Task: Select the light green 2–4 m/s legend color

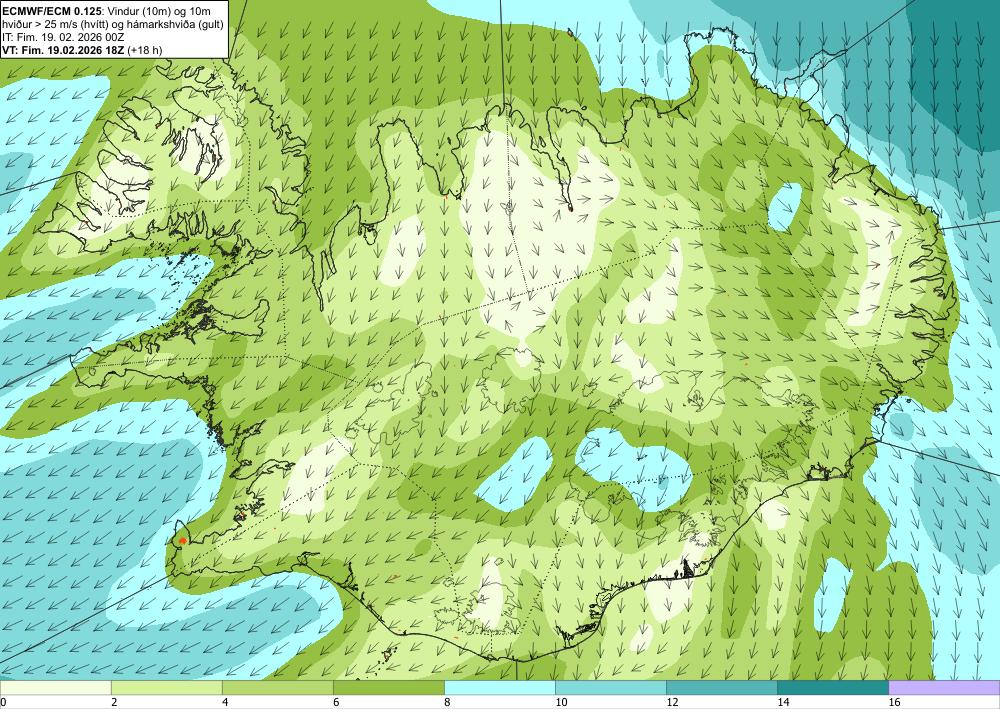Action: (x=166, y=687)
